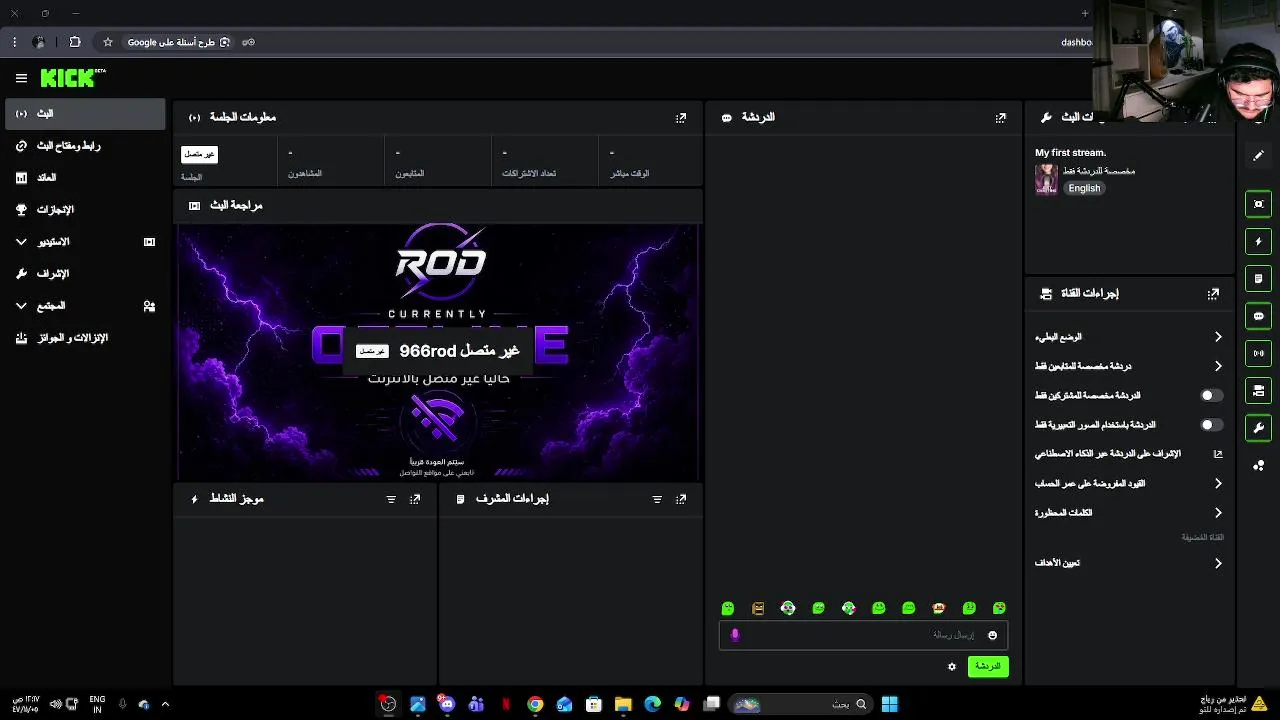Pick the brown box-face emote
Image resolution: width=1280 pixels, height=720 pixels.
pyautogui.click(x=758, y=608)
